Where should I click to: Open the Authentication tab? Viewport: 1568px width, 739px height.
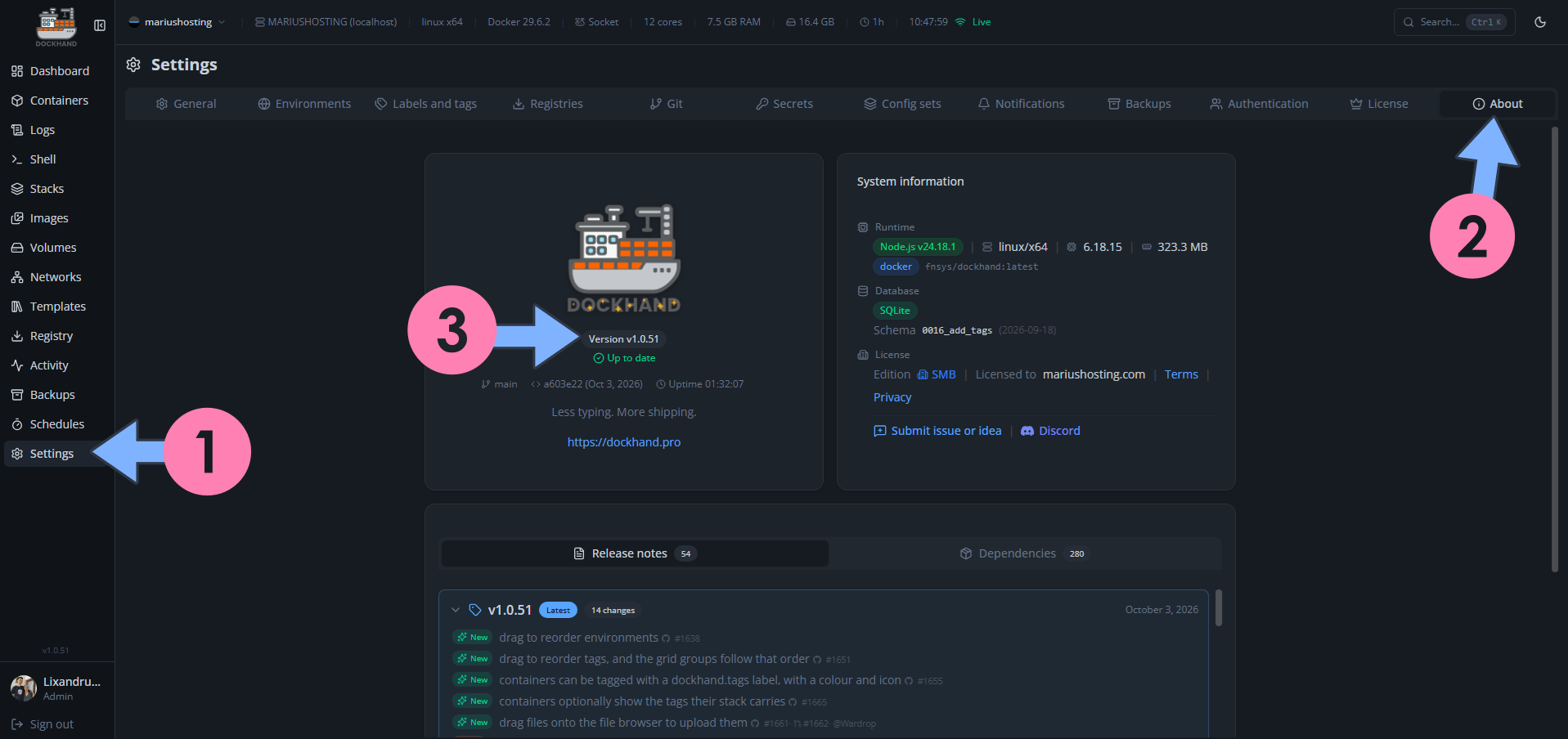[1259, 104]
